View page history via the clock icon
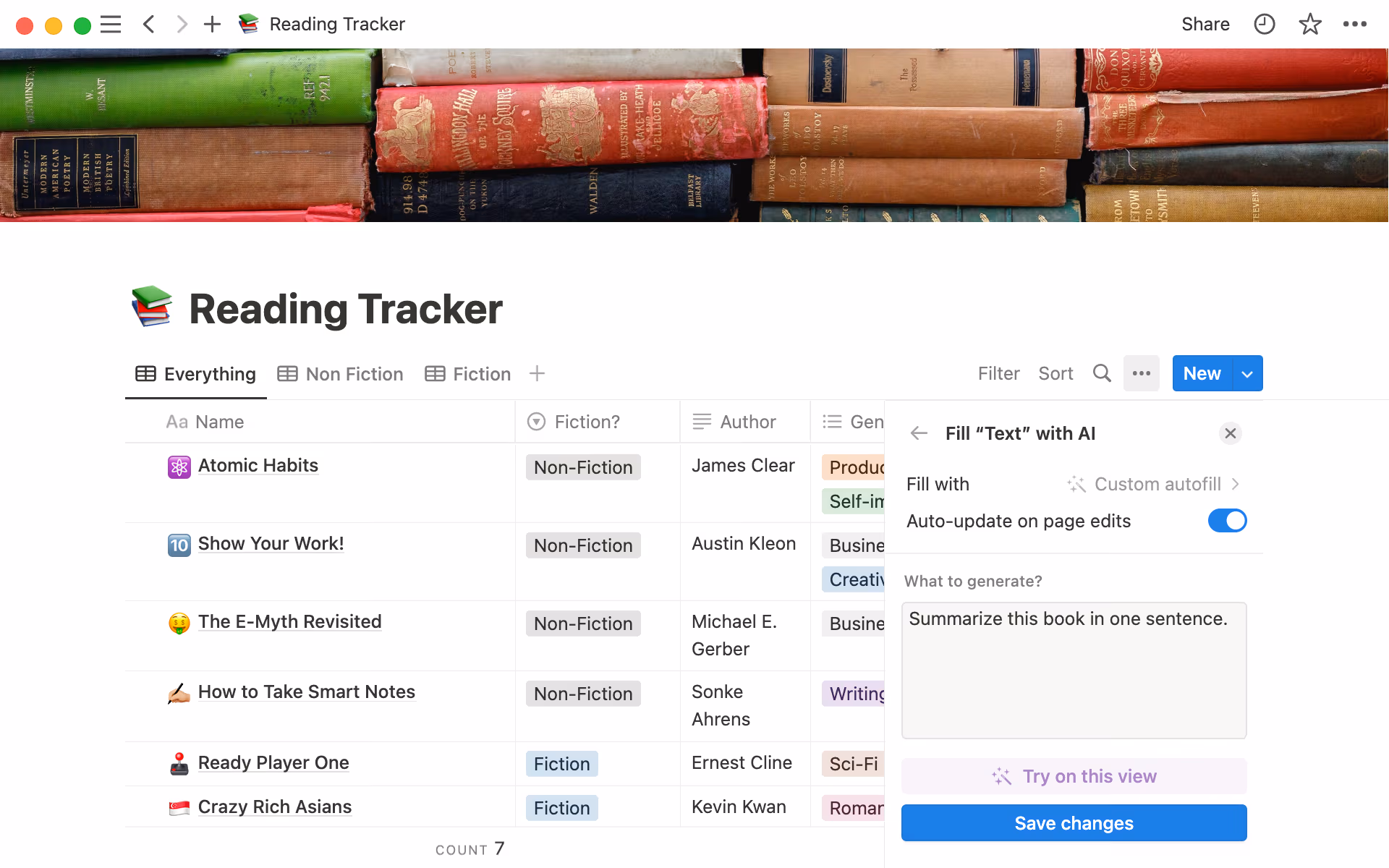Screen dimensions: 1389x868 click(1264, 24)
